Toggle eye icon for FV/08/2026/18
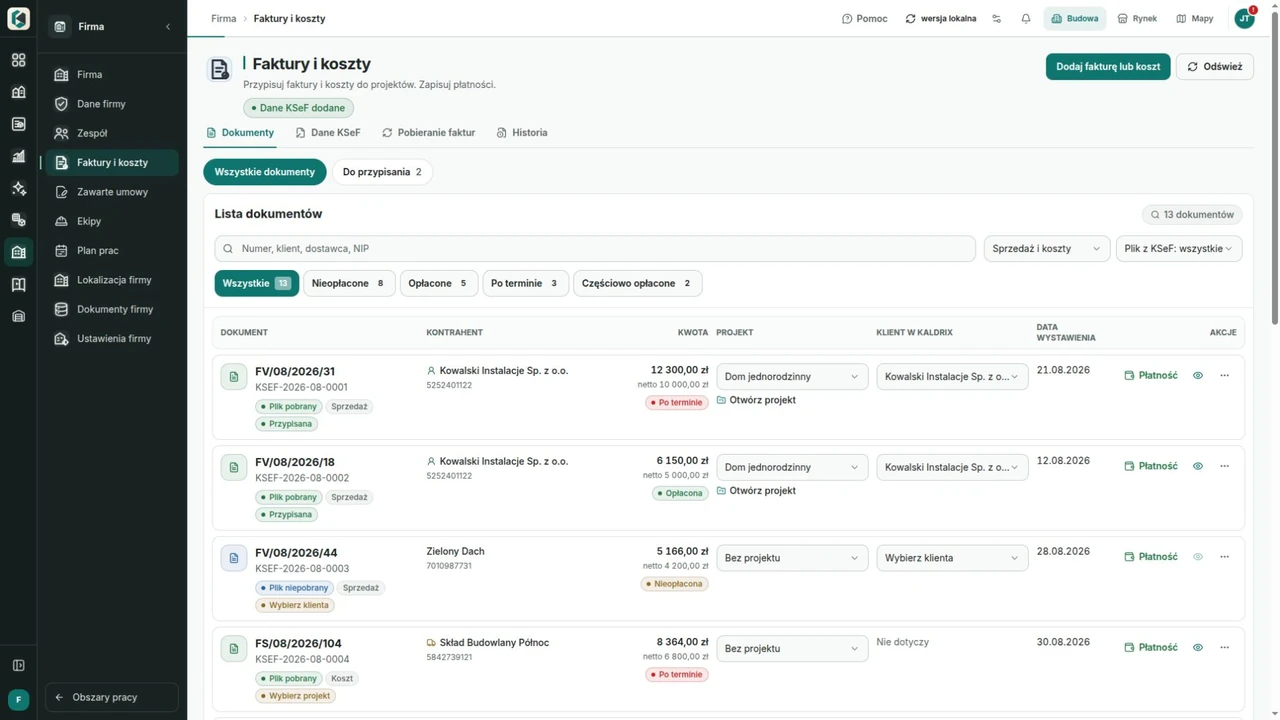Image resolution: width=1280 pixels, height=720 pixels. coord(1198,466)
